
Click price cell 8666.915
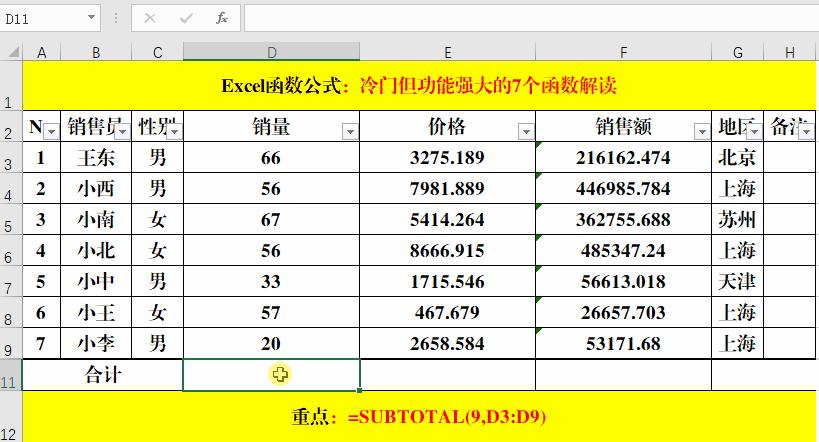(x=448, y=250)
